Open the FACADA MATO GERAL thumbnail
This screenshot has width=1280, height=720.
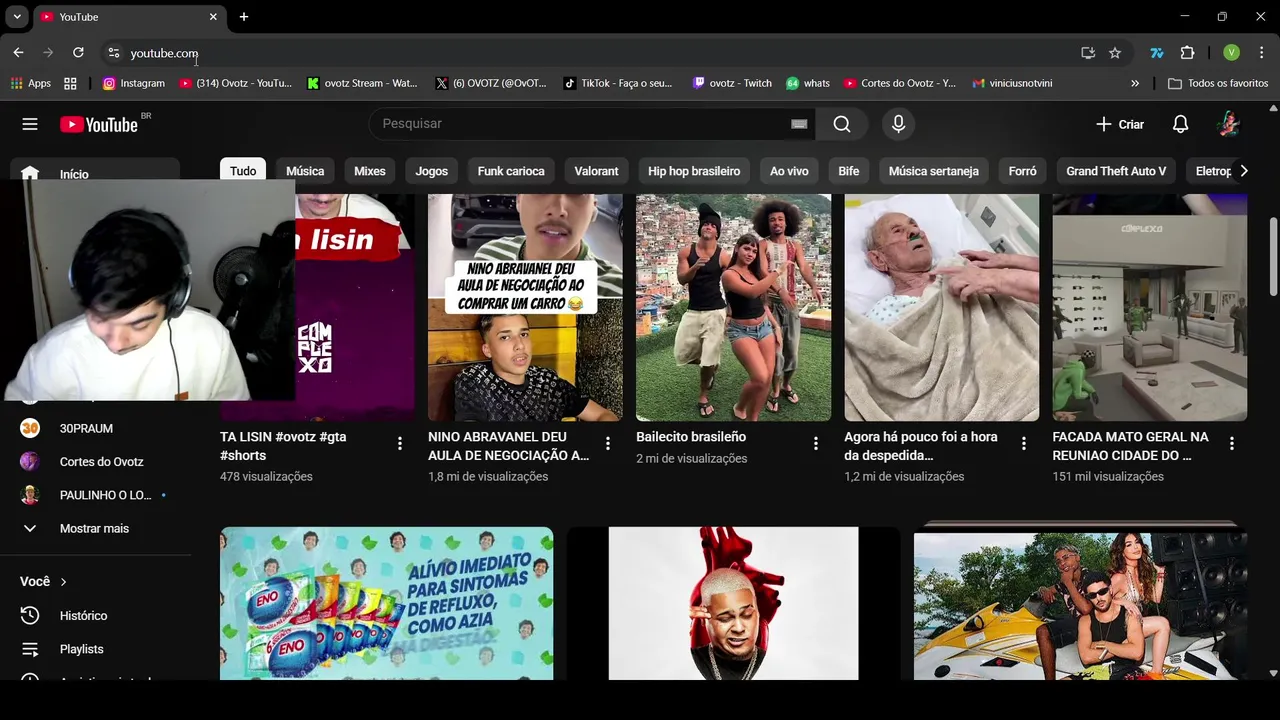(x=1149, y=307)
